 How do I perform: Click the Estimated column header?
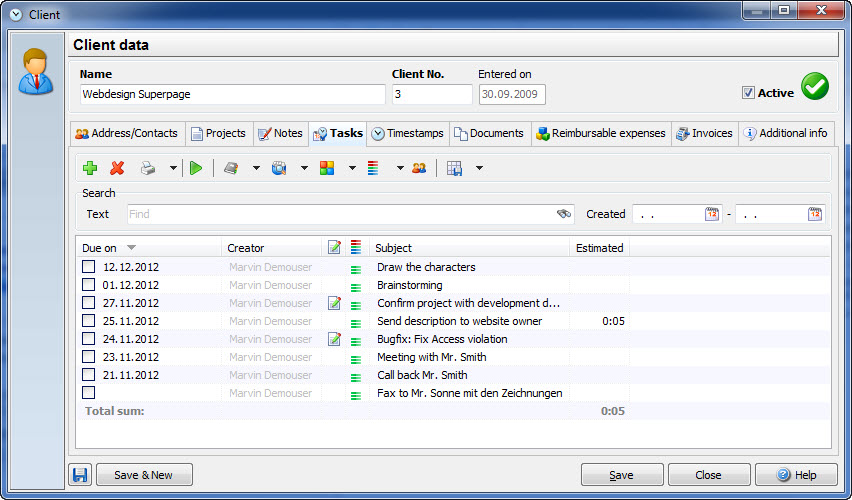(x=600, y=248)
